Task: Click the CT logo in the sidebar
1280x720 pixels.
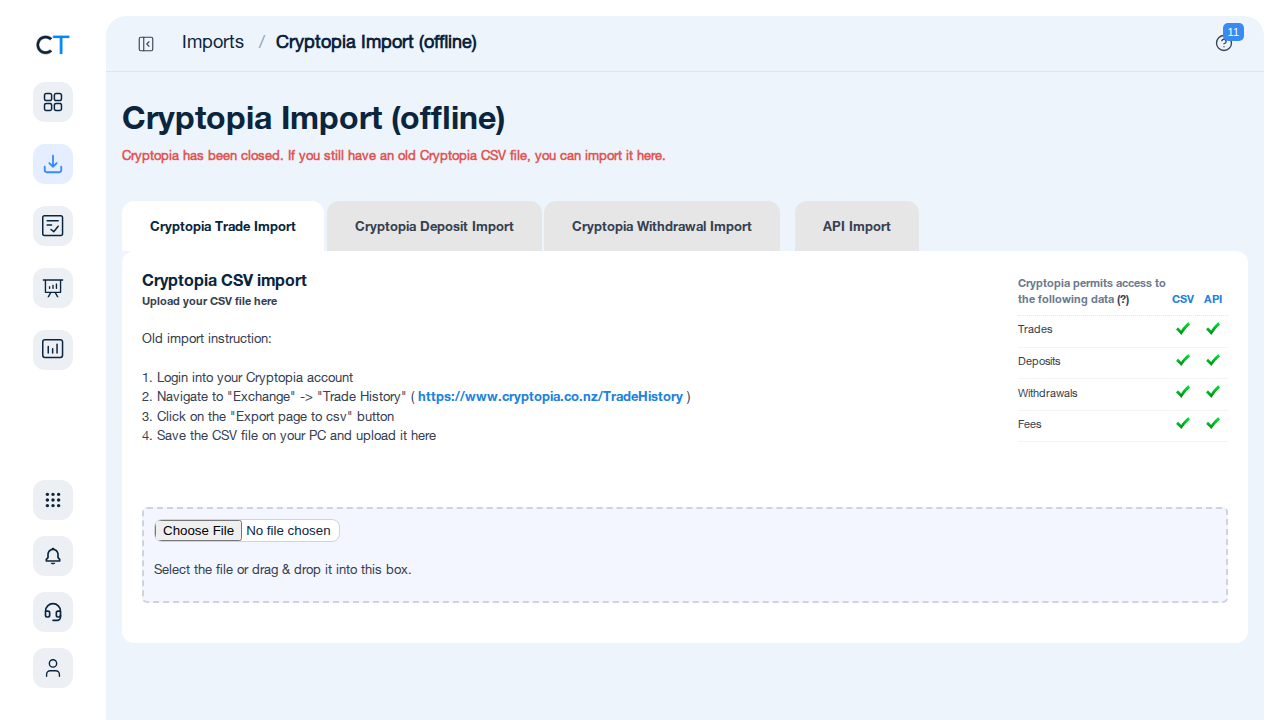Action: click(53, 45)
